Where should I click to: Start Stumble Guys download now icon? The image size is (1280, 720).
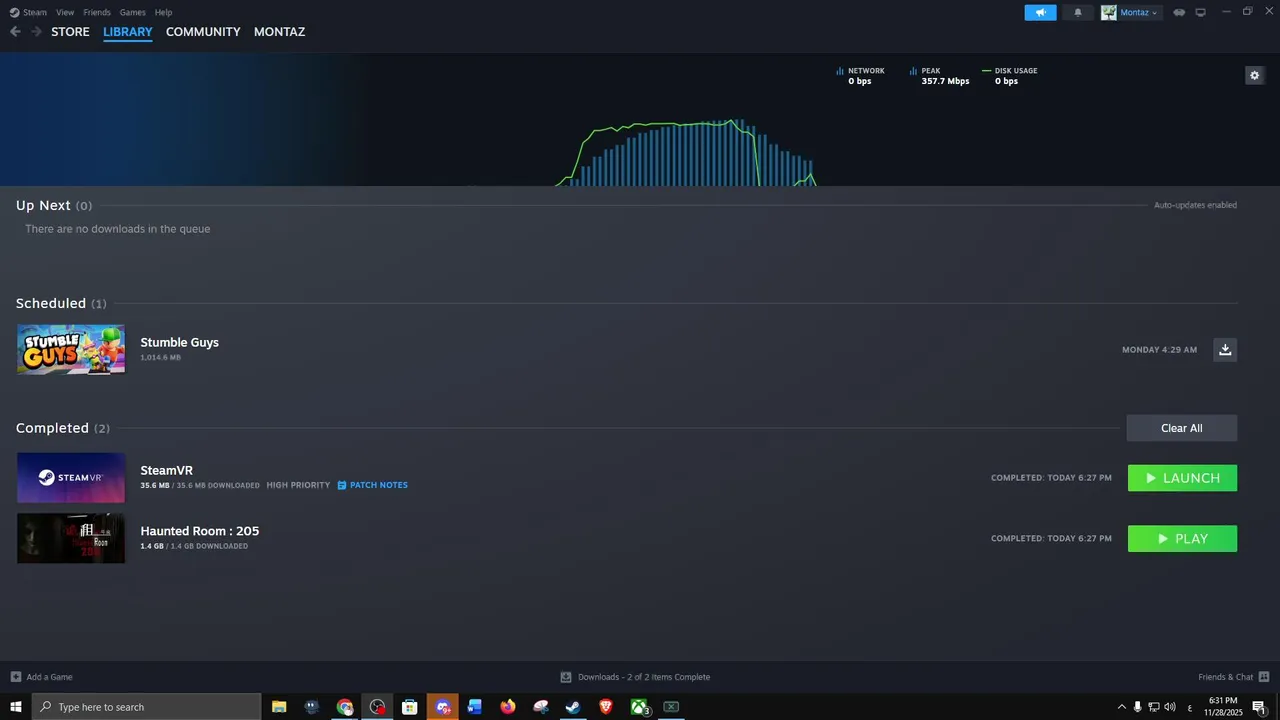click(1225, 349)
